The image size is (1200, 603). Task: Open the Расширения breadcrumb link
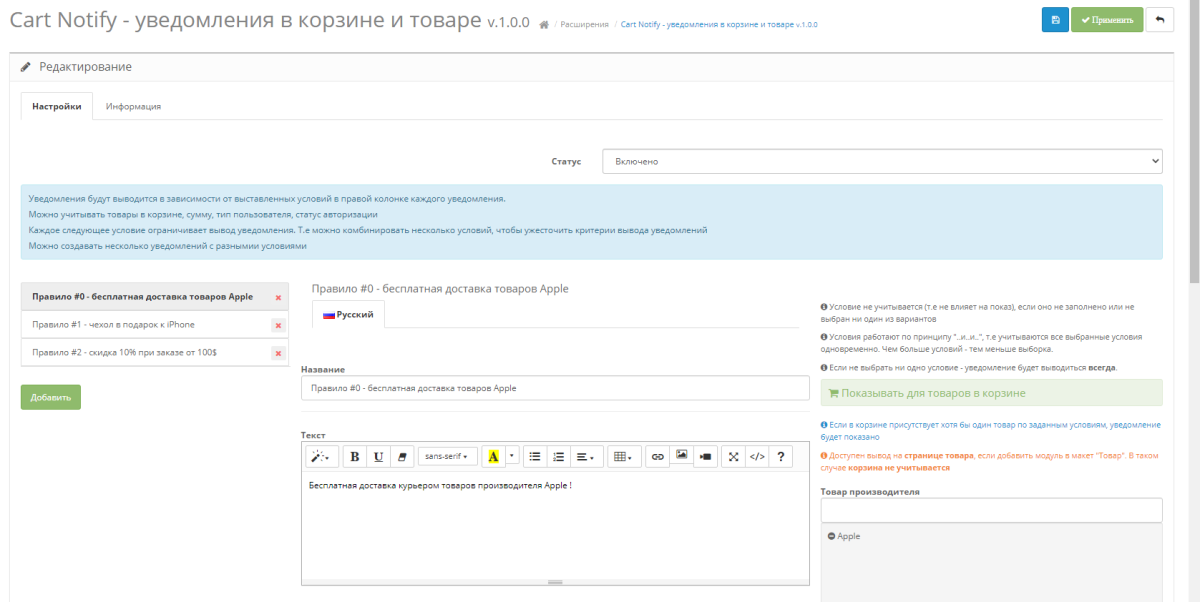pyautogui.click(x=584, y=24)
